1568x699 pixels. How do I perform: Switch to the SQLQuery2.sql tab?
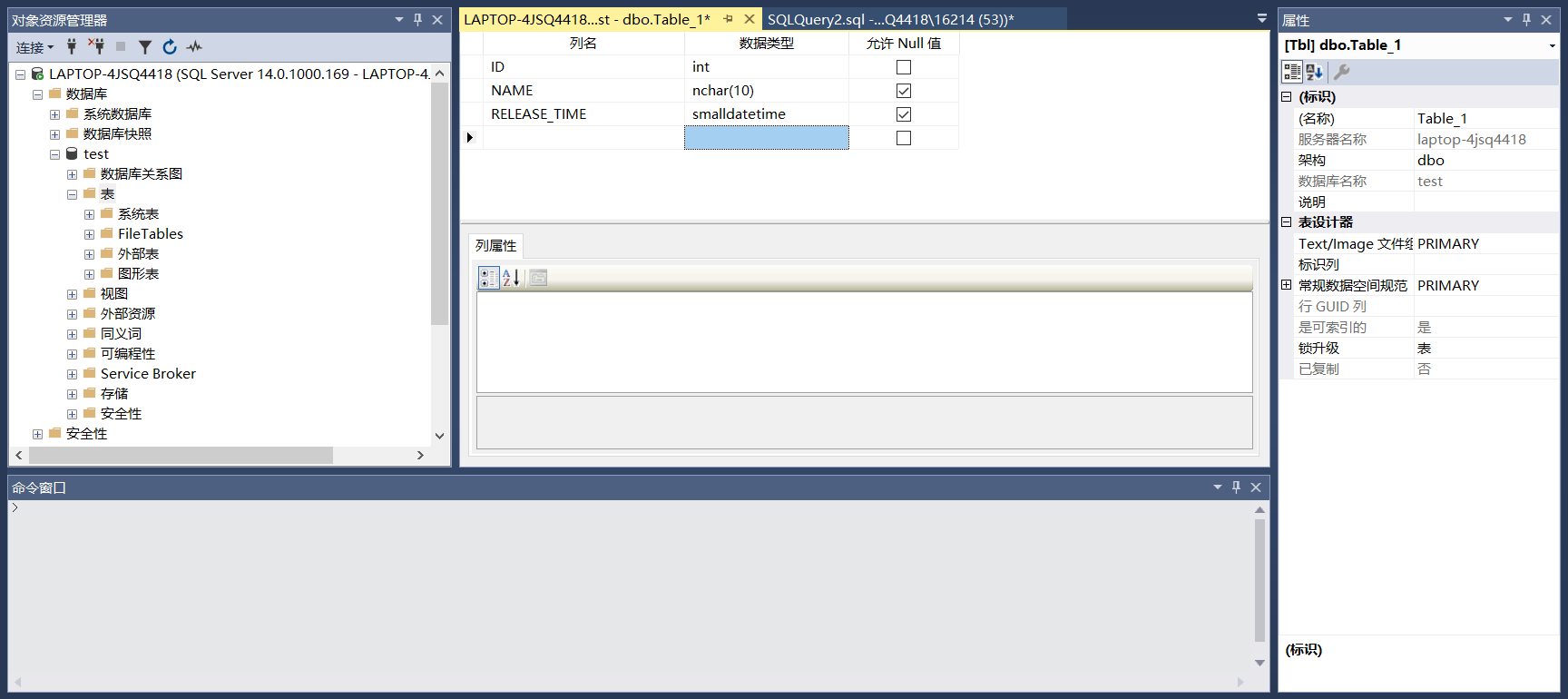(889, 19)
